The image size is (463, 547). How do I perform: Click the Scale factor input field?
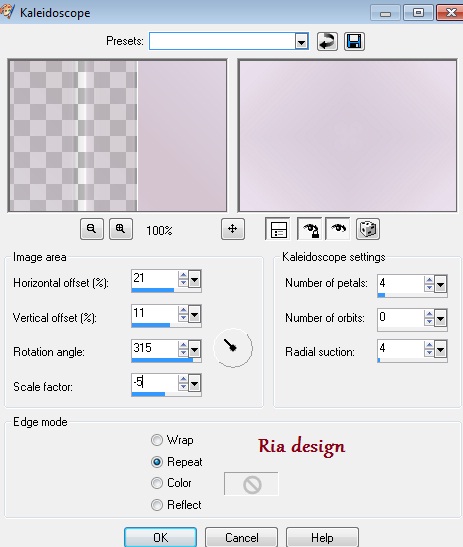[155, 383]
